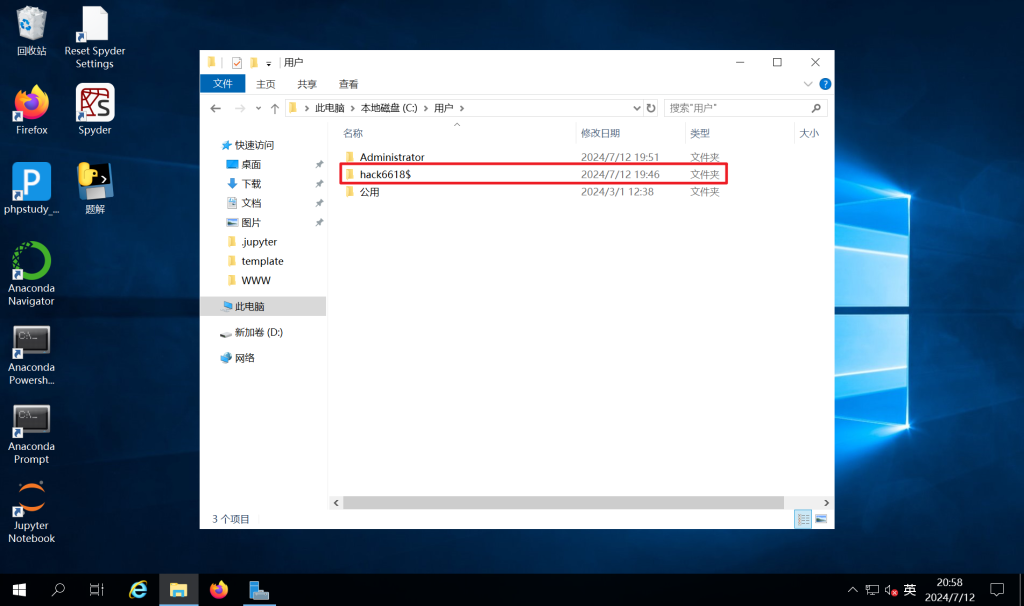Switch to details view toggle
1024x606 pixels.
coord(803,519)
